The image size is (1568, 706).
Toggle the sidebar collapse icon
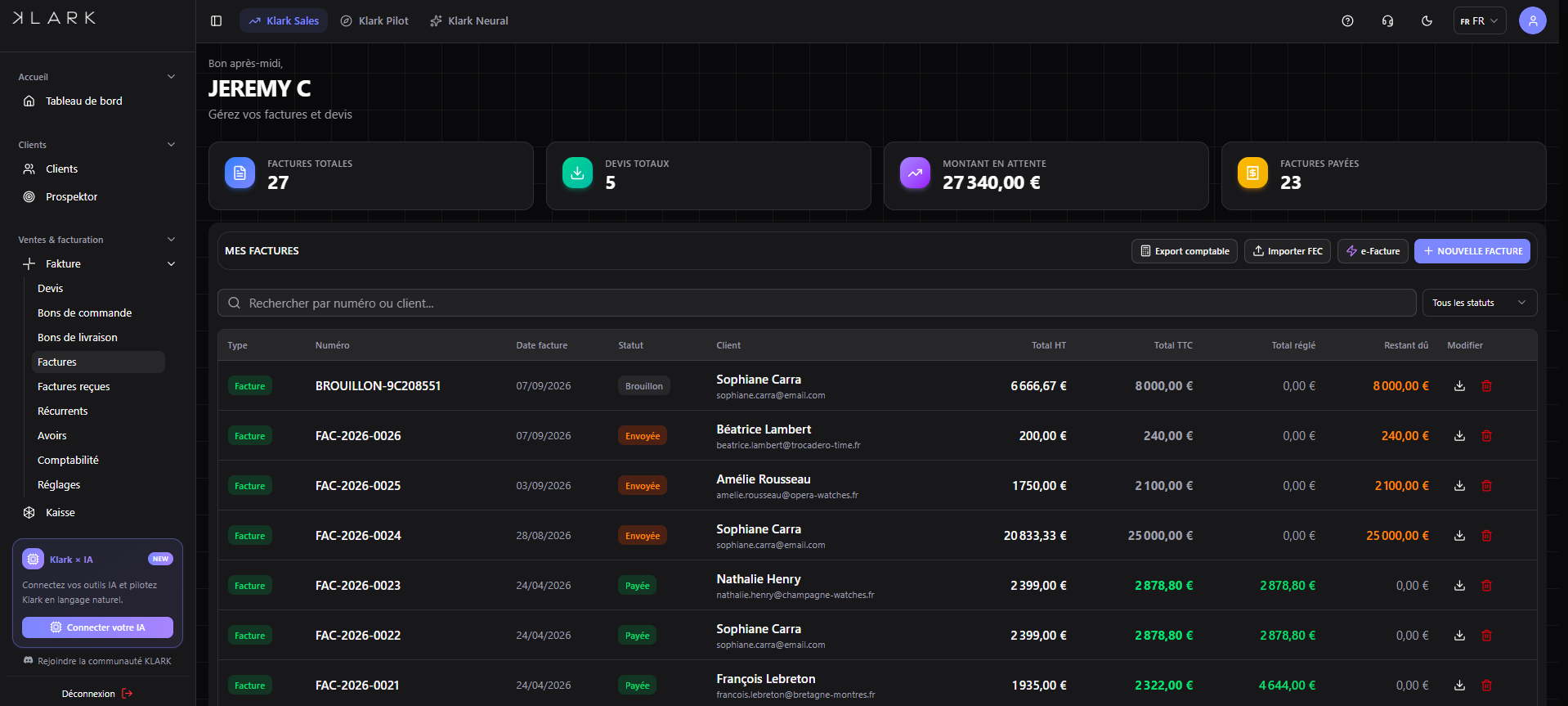click(216, 21)
